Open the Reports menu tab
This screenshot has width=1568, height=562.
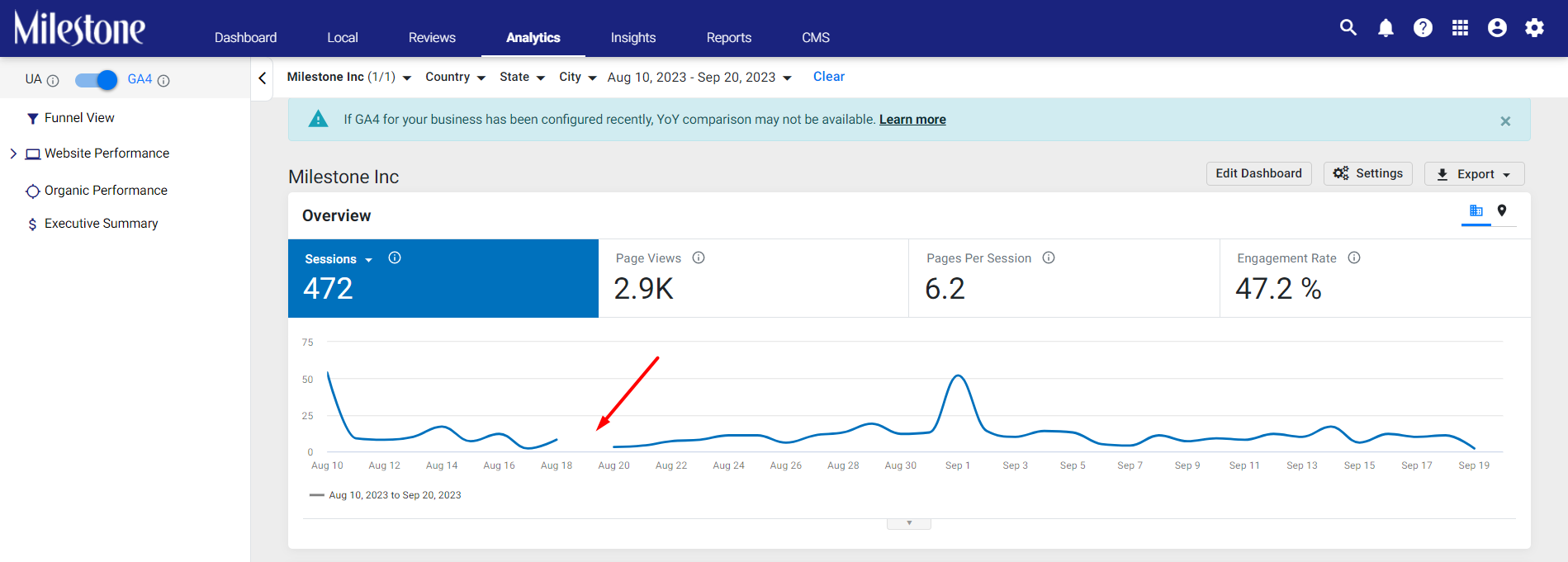[x=729, y=38]
